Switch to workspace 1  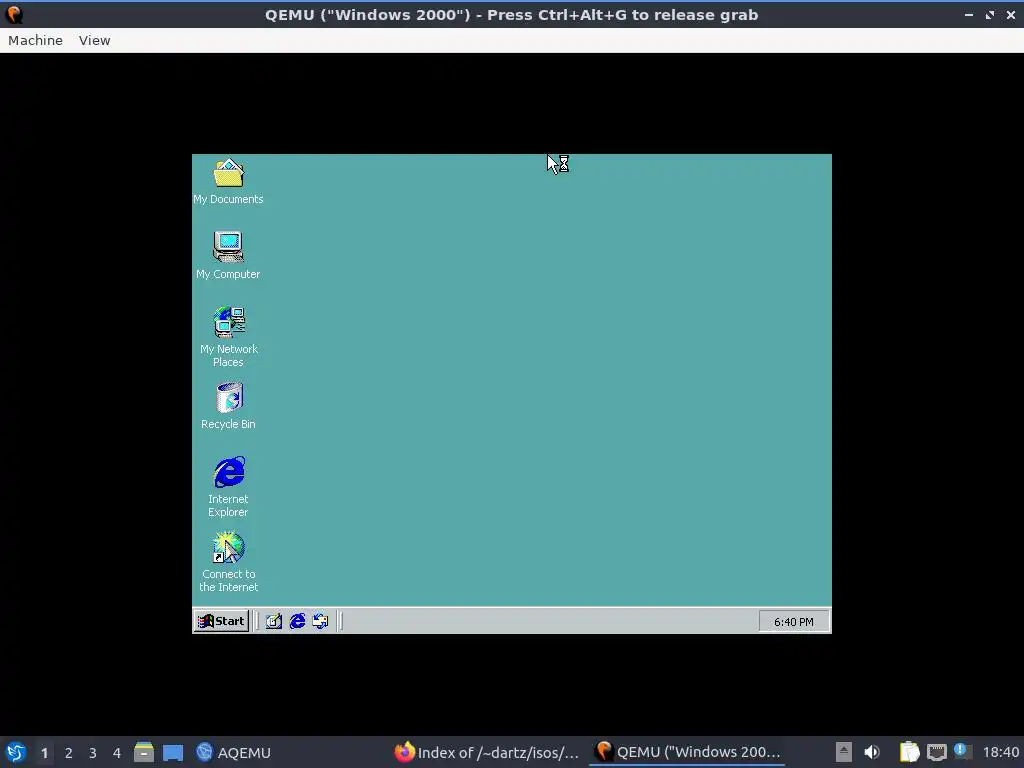tap(44, 753)
